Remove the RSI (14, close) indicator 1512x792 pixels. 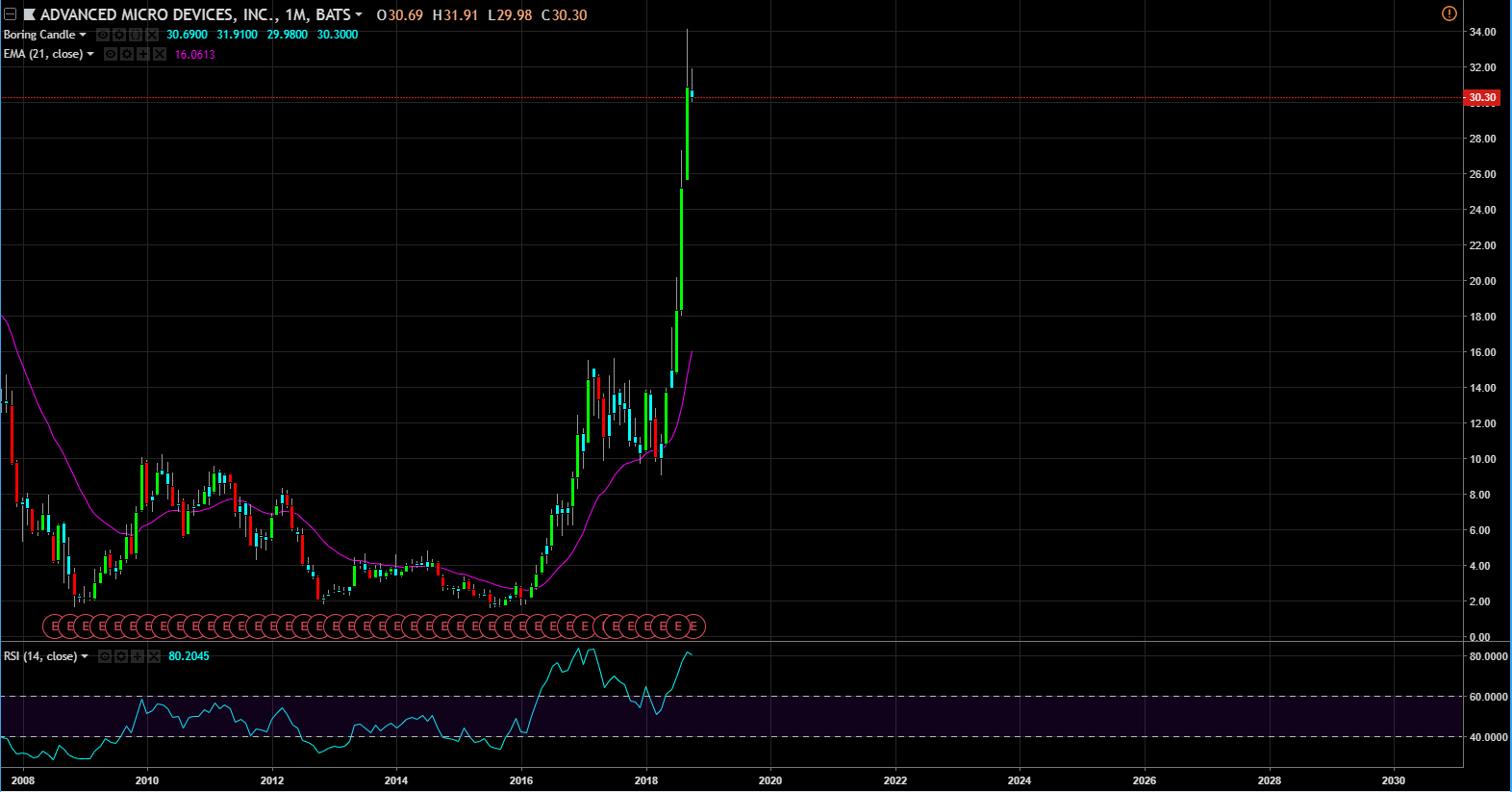[x=154, y=656]
